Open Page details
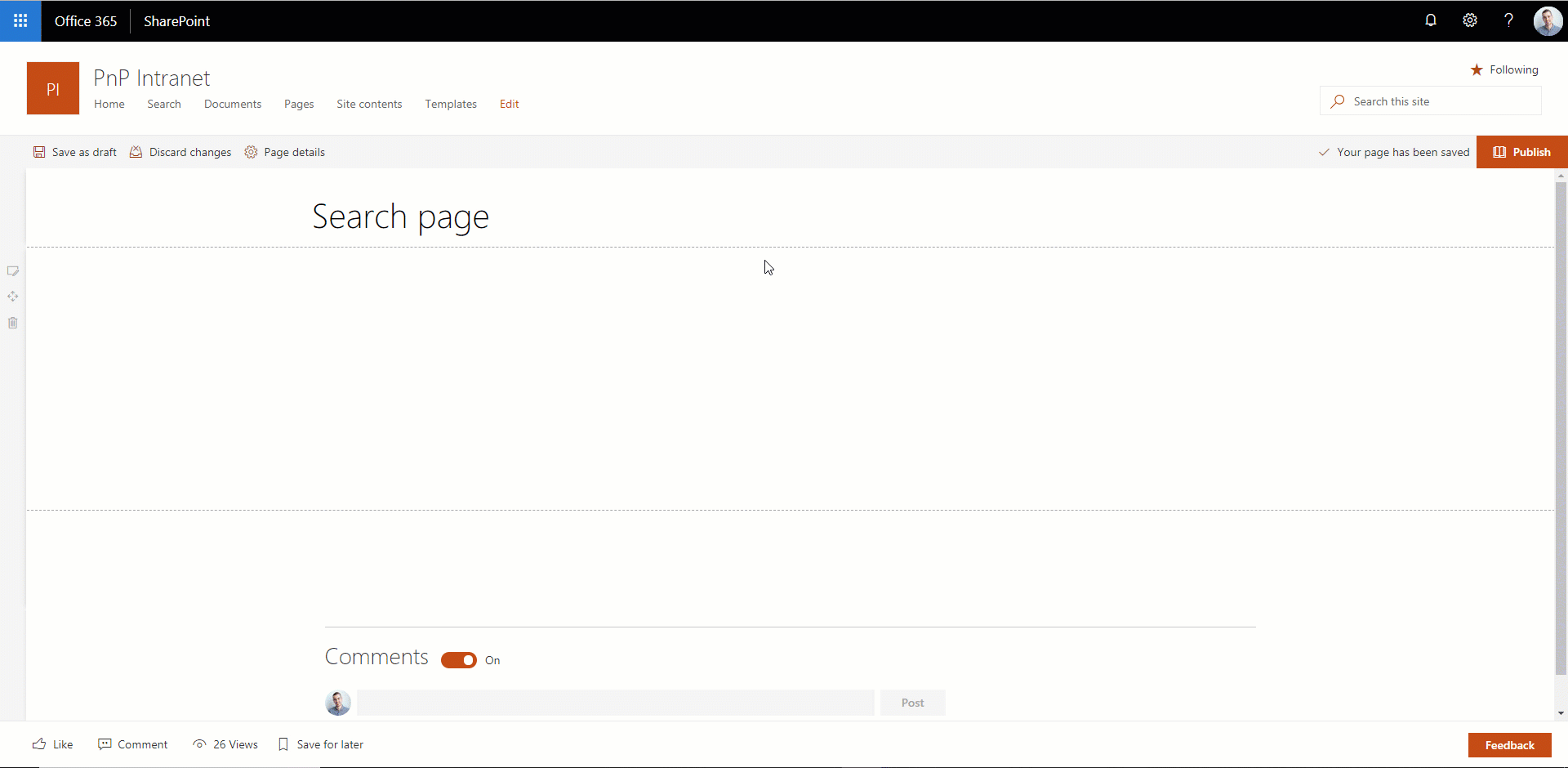The image size is (1568, 768). coord(285,152)
